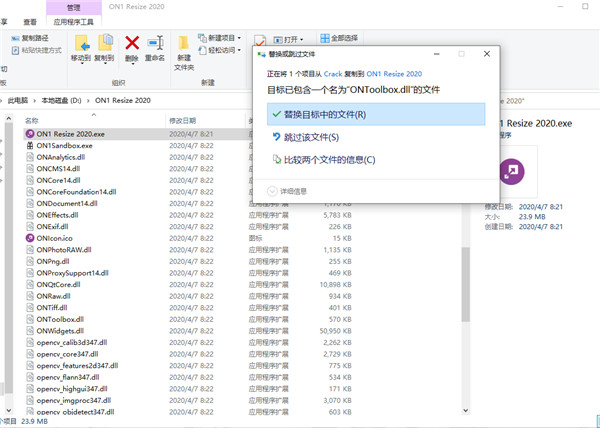Expand Copy to (复制到) dropdown arrow
The height and width of the screenshot is (428, 600).
[x=105, y=64]
